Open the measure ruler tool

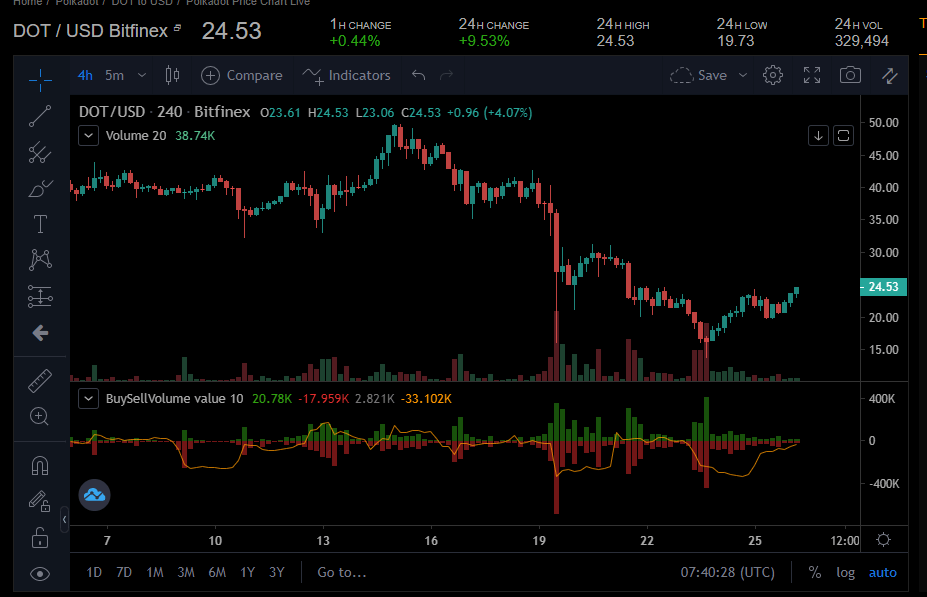[40, 381]
